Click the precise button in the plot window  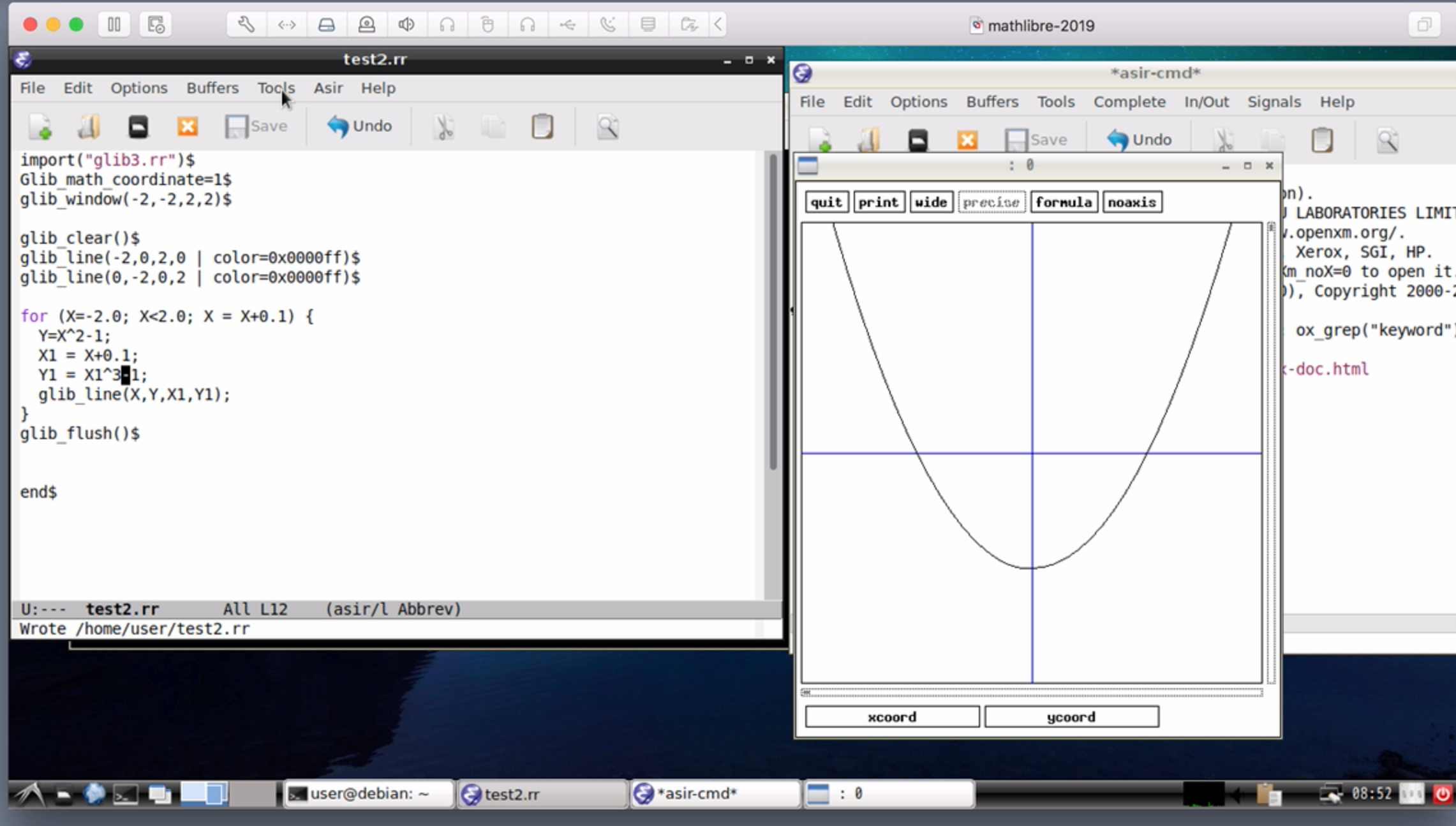coord(991,202)
